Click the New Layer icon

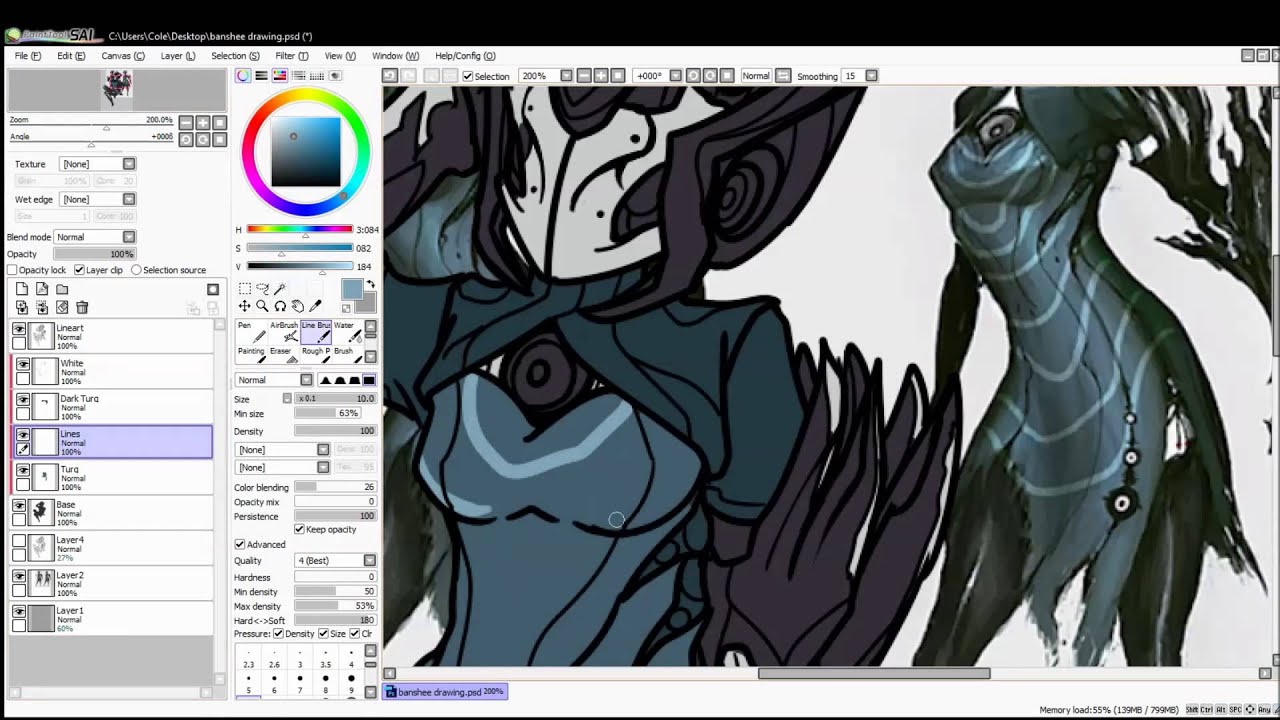click(22, 289)
